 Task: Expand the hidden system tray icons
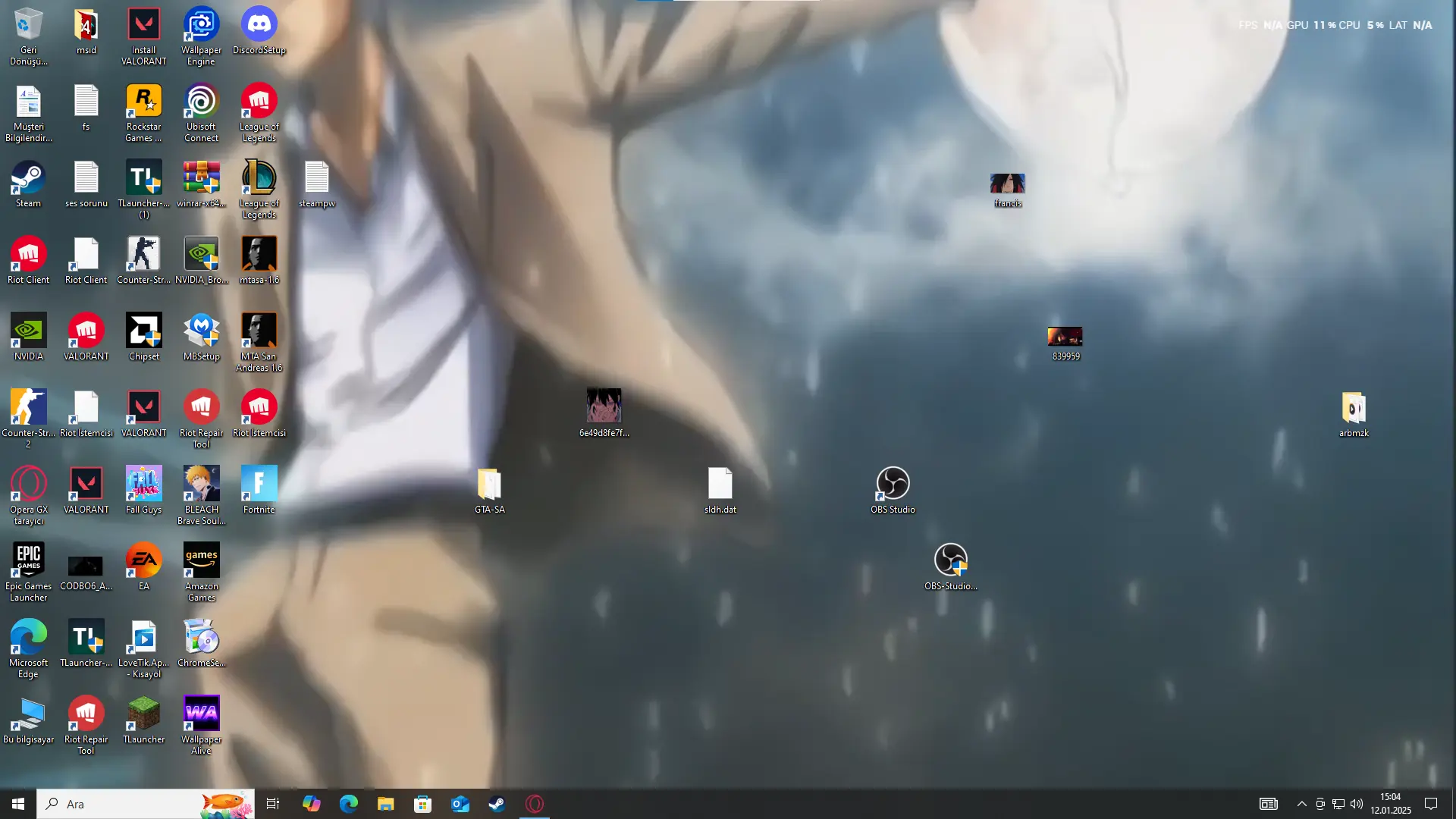click(x=1301, y=804)
